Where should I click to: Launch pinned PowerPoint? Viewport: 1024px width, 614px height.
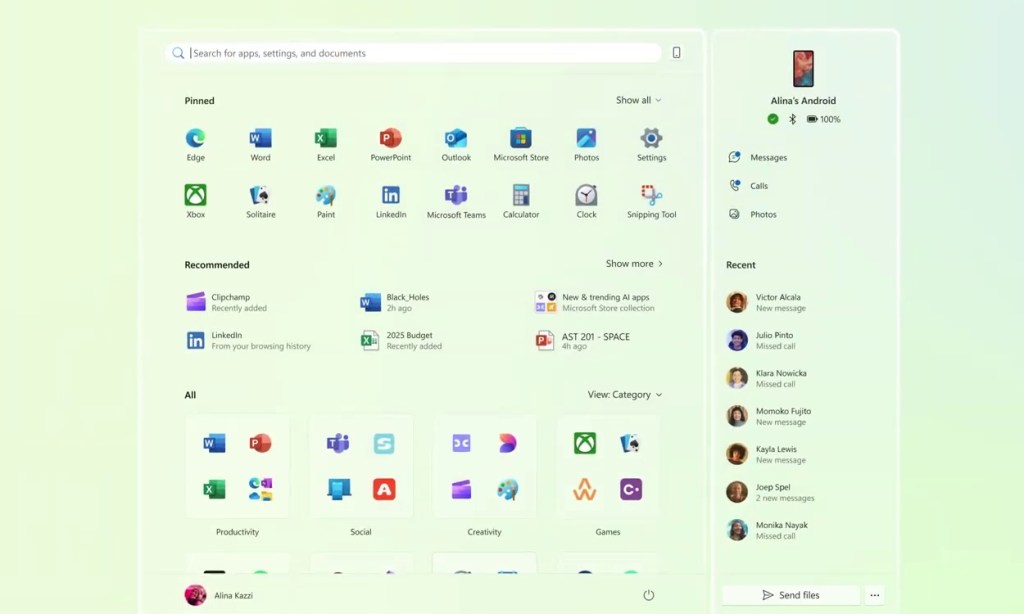(391, 144)
